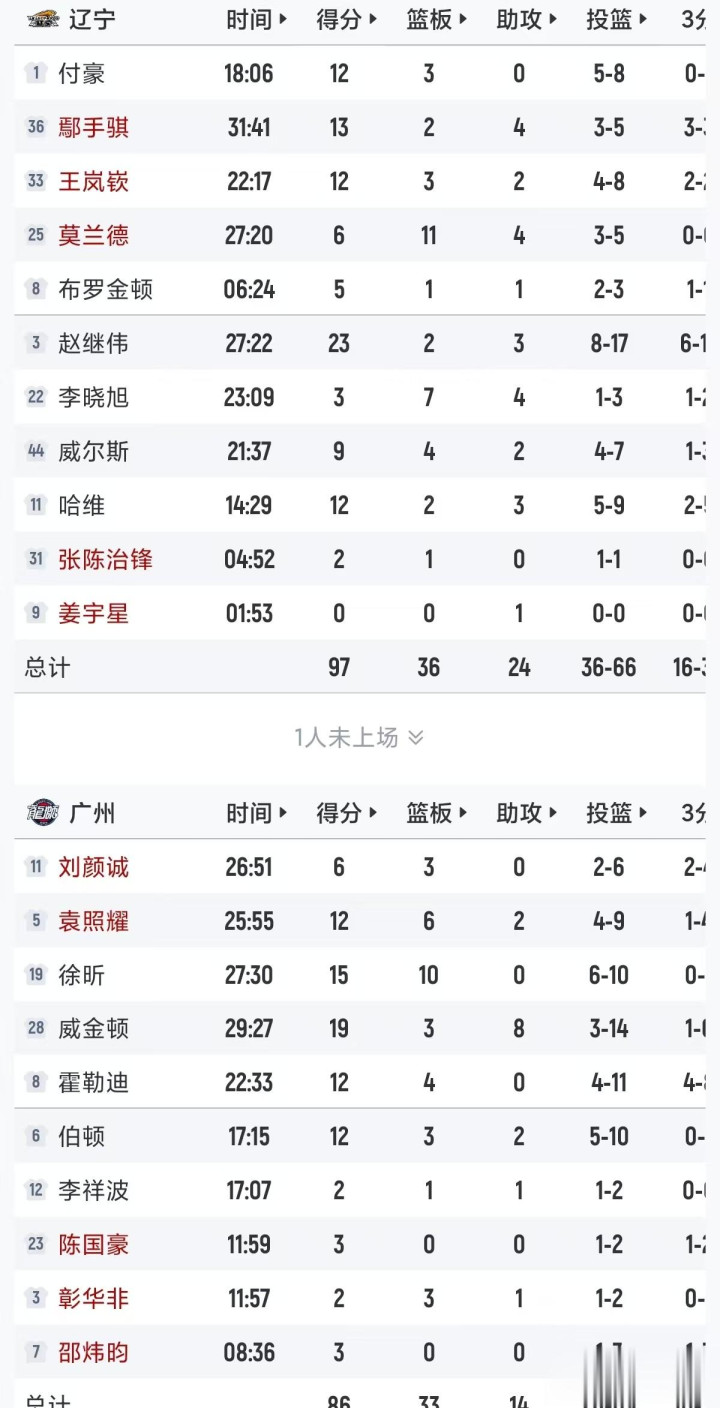This screenshot has height=1408, width=720.
Task: Expand the 1人未上场 section
Action: (359, 738)
